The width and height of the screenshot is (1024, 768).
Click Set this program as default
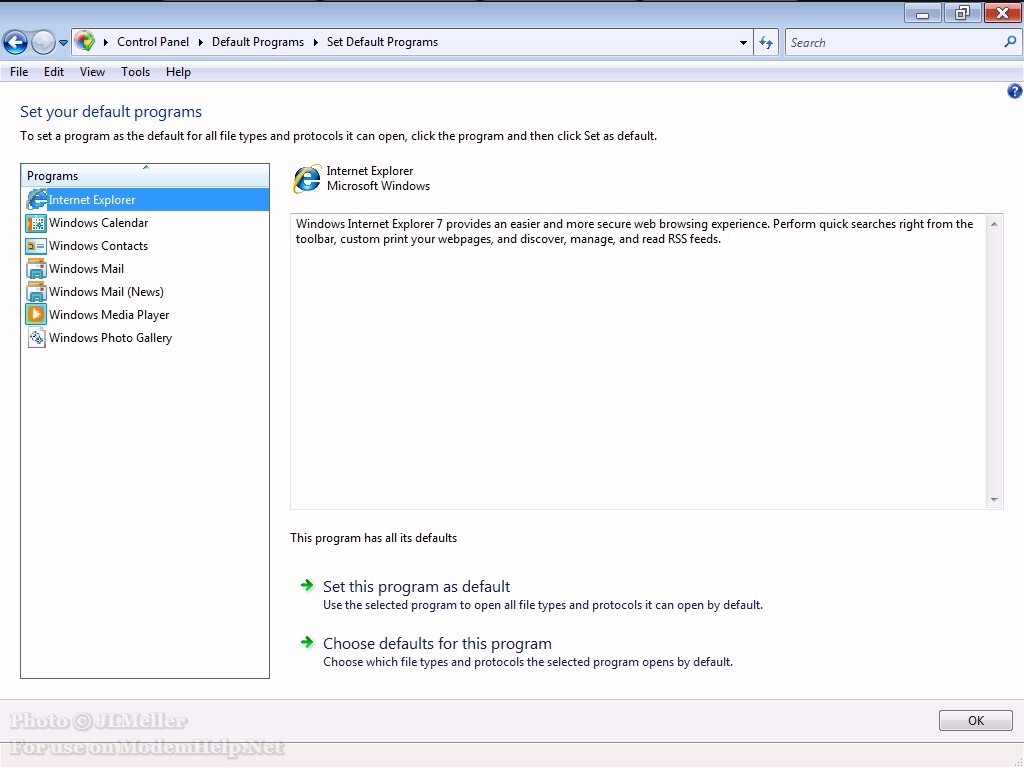coord(417,586)
